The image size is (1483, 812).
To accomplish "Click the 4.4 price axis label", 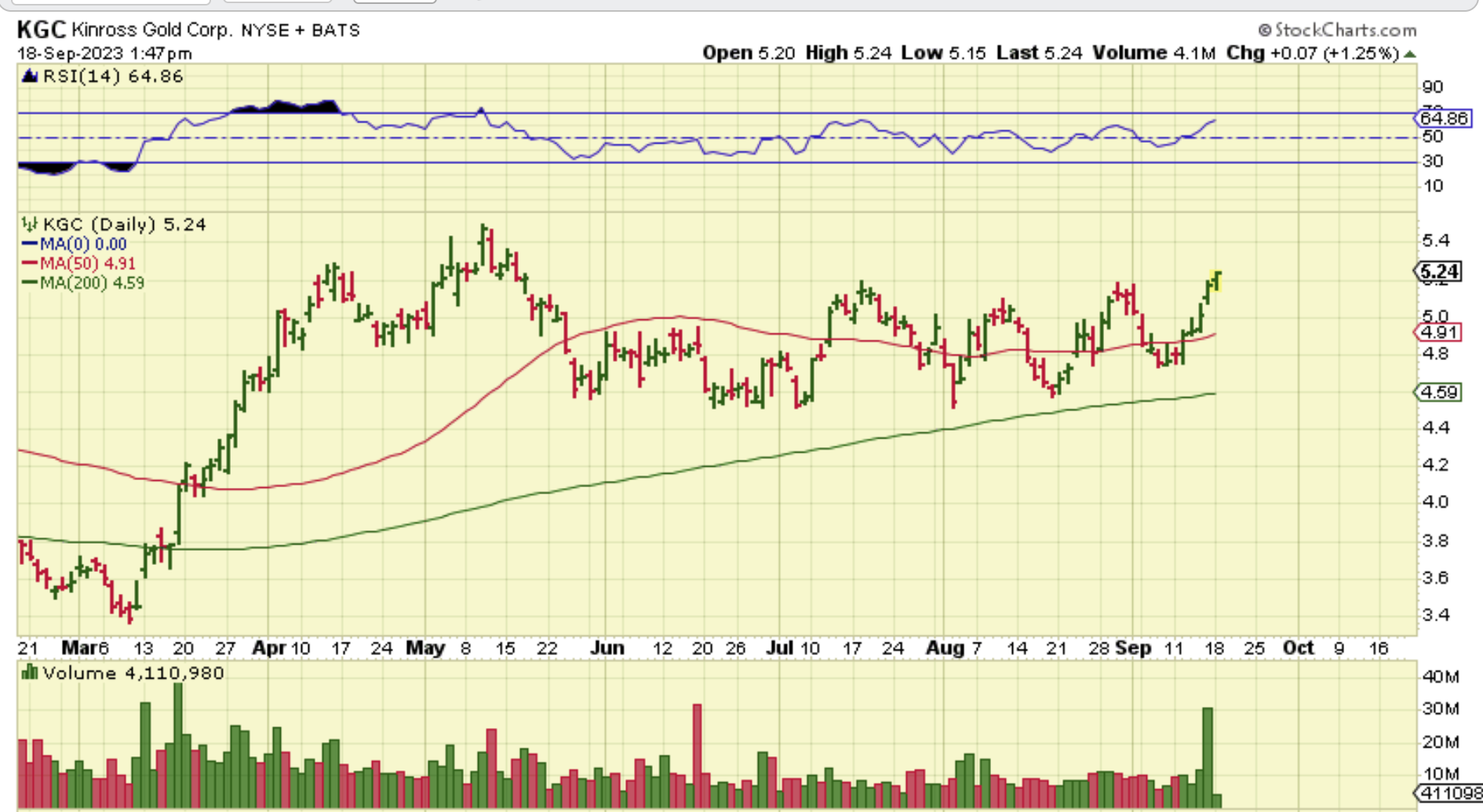I will 1435,428.
